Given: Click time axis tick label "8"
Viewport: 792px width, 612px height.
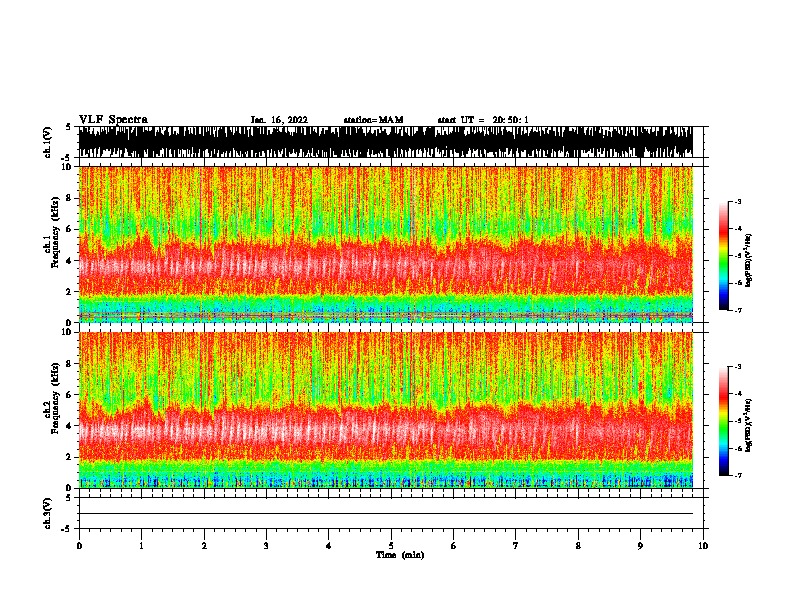Looking at the screenshot, I should click(578, 546).
